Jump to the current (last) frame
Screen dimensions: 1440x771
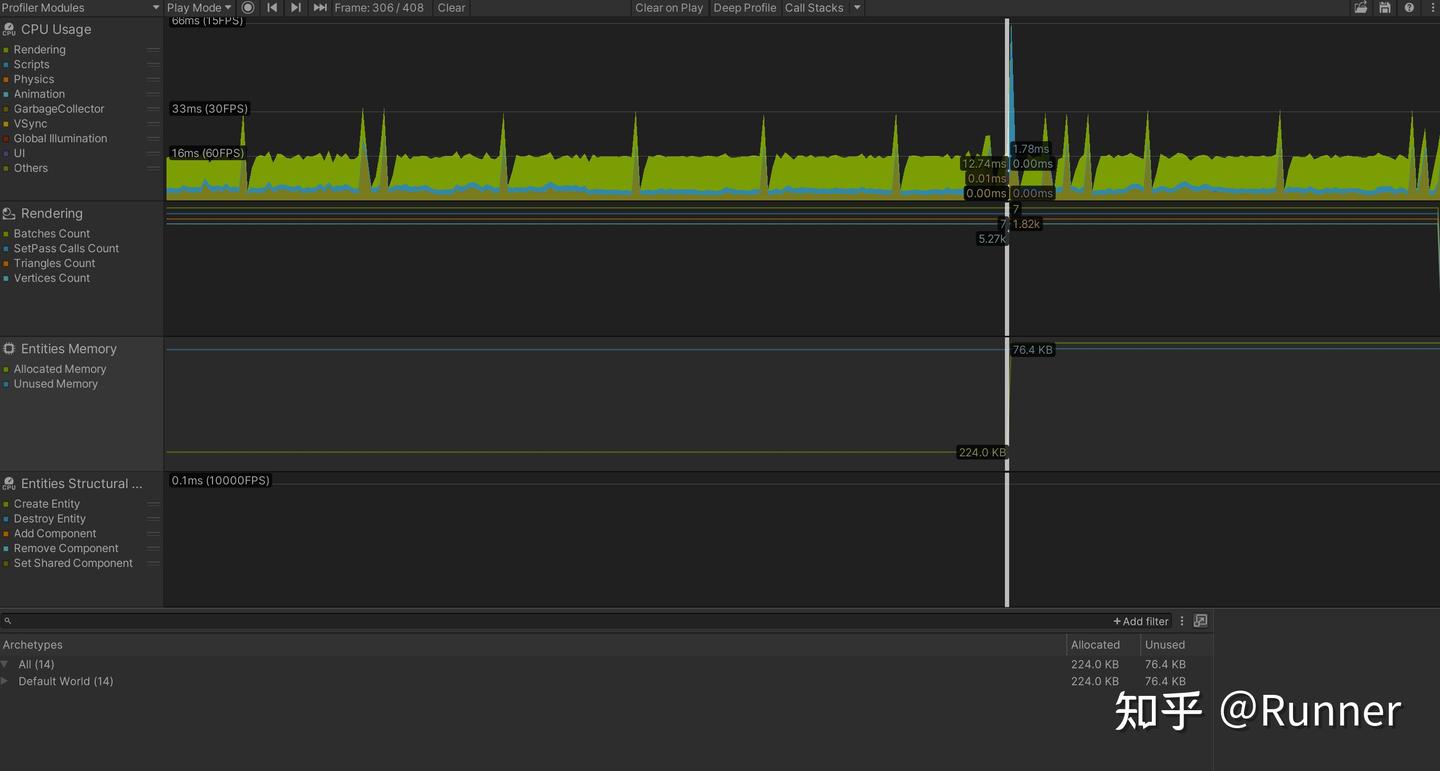(x=320, y=8)
